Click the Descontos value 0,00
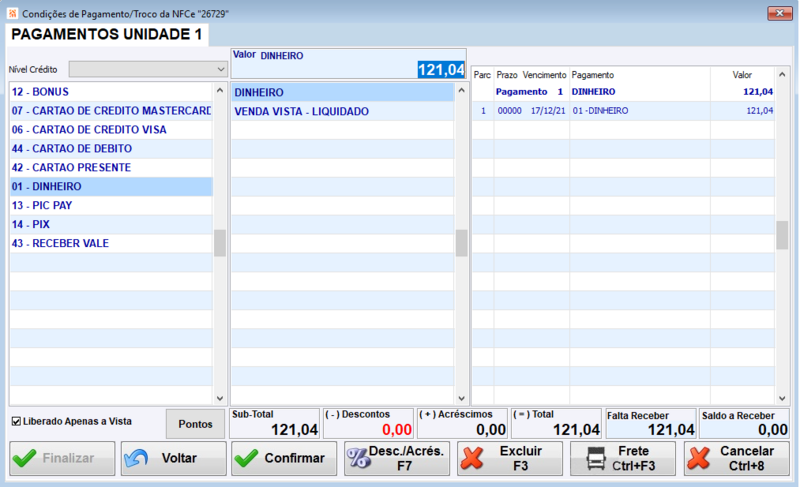The image size is (800, 487). point(397,430)
